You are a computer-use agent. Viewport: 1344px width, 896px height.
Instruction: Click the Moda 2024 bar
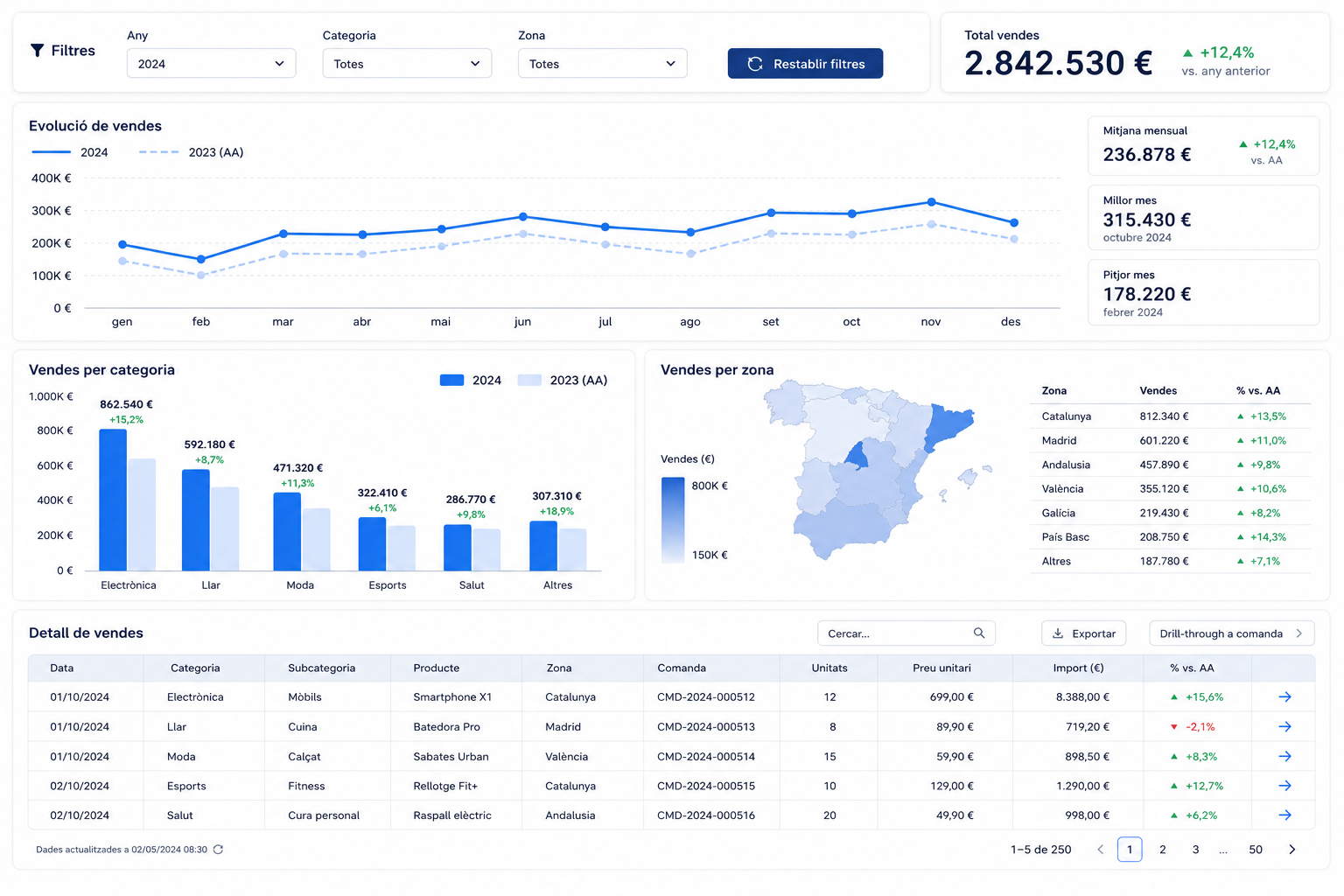[287, 531]
